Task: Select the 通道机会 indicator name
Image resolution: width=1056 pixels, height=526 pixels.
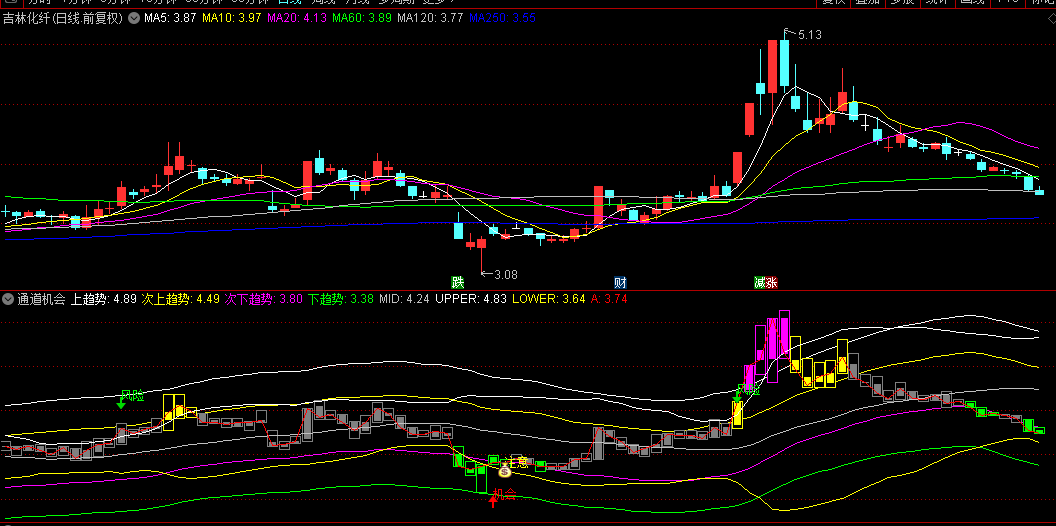Action: [x=42, y=299]
